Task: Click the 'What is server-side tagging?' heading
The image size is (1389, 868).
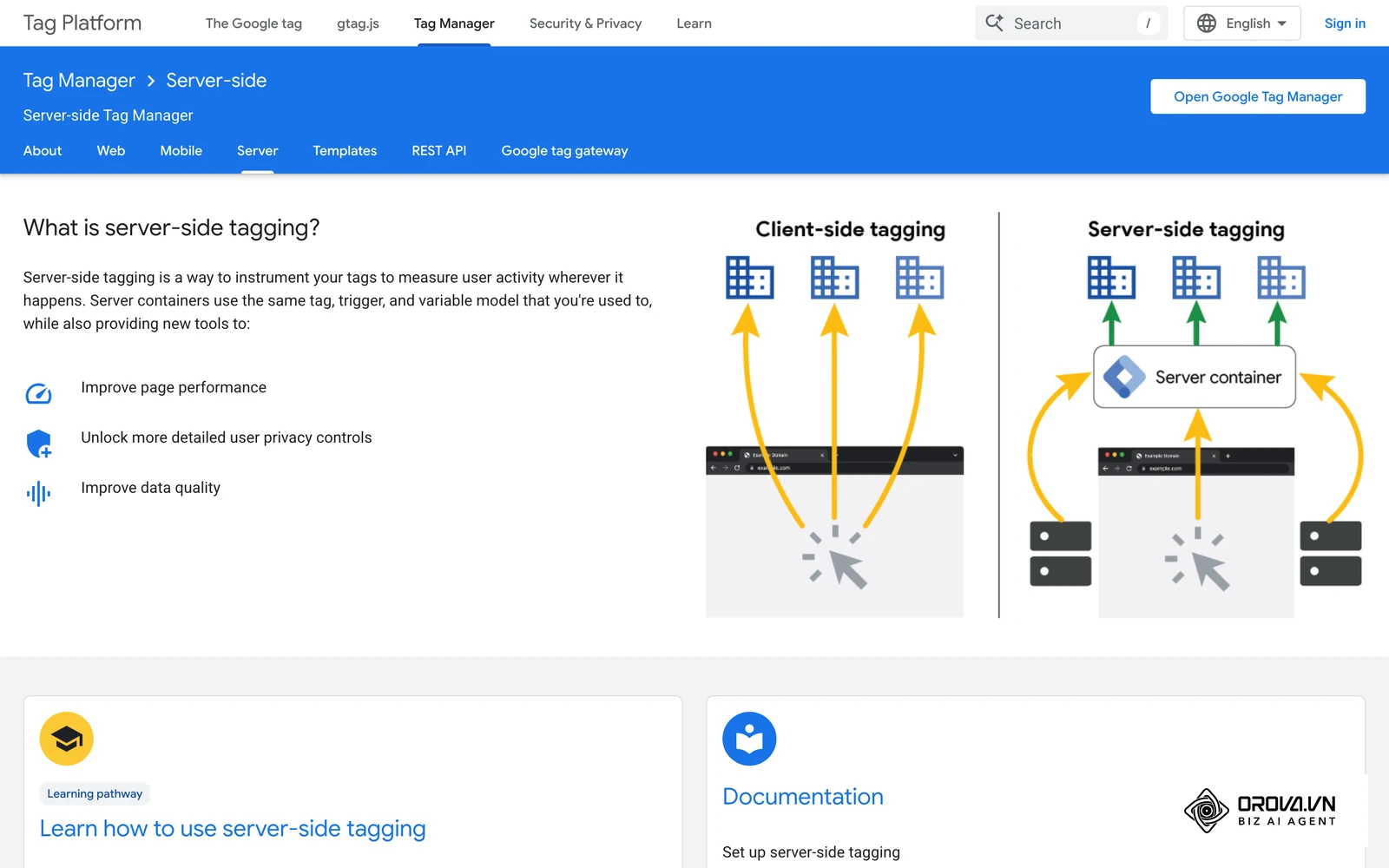Action: point(172,227)
